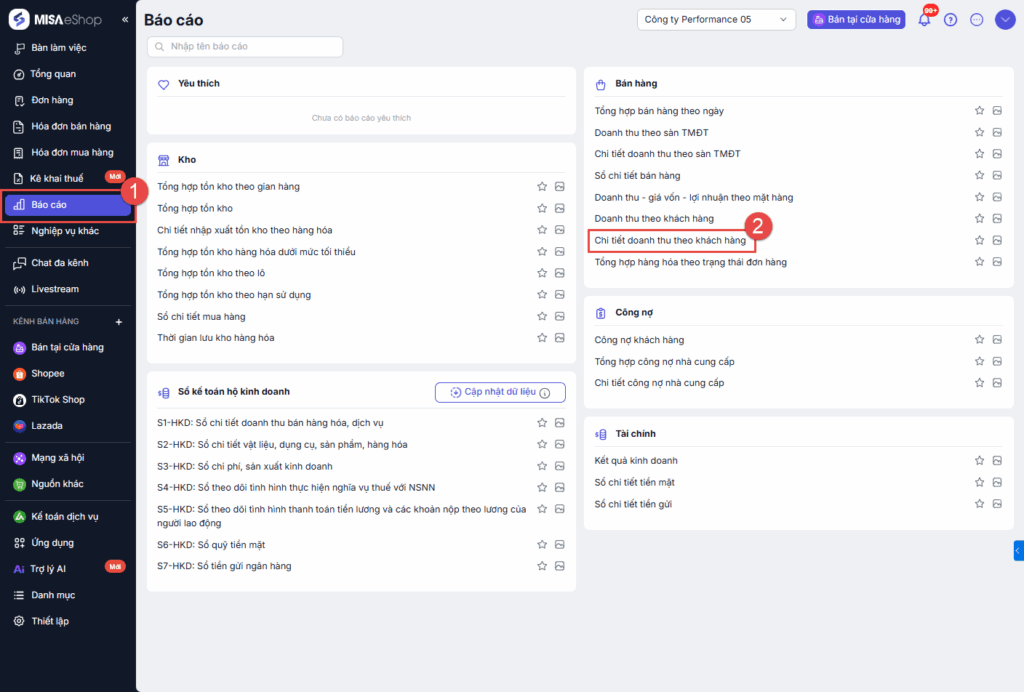The image size is (1024, 692).
Task: Open TikTok Shop channel in sidebar
Action: coord(57,399)
